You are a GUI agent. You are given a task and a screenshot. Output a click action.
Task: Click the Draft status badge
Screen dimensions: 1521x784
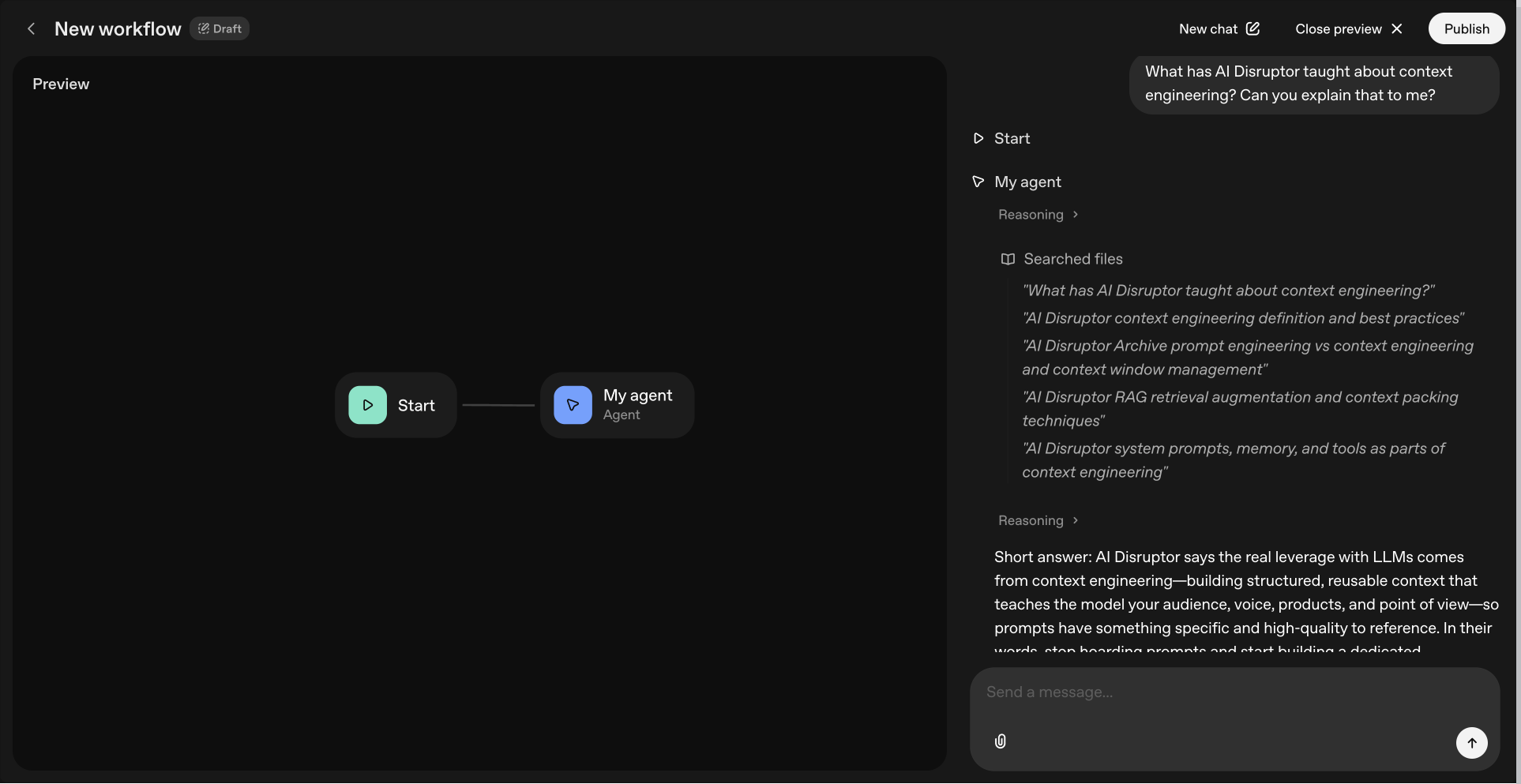(220, 28)
